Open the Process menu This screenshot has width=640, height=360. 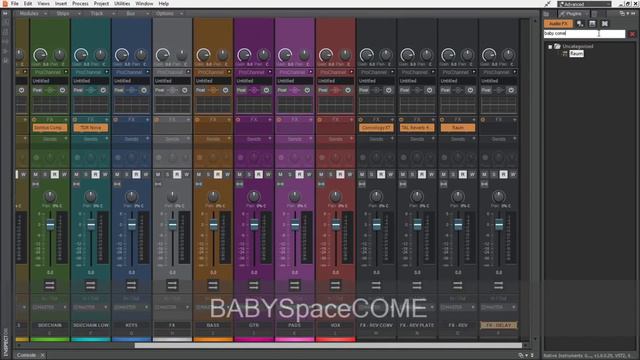[x=80, y=4]
